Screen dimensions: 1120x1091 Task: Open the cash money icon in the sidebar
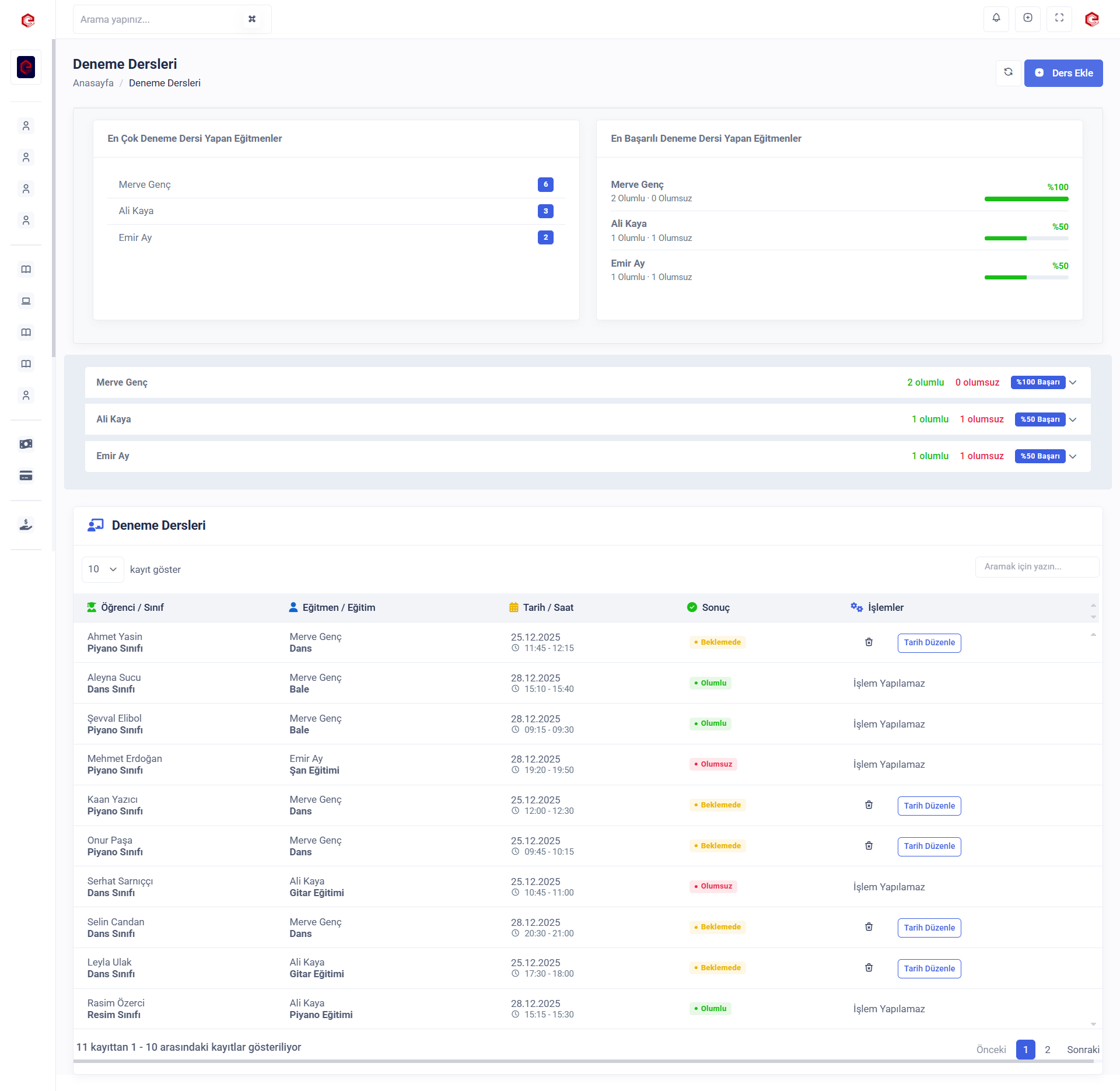pos(26,445)
